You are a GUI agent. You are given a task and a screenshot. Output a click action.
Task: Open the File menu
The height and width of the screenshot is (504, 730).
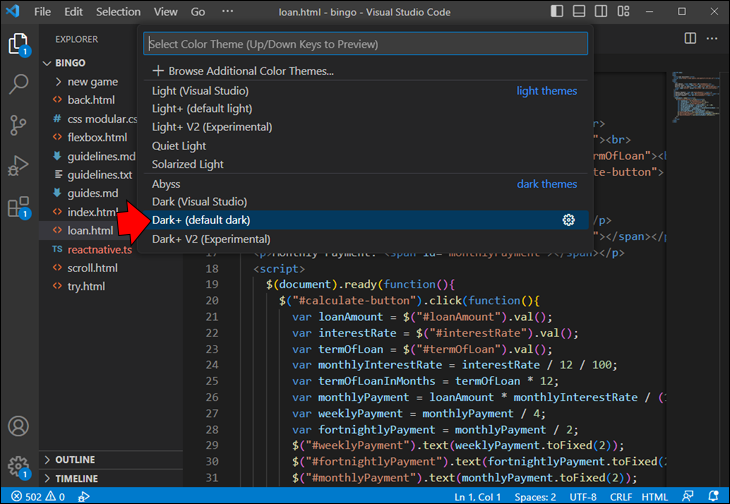coord(42,12)
